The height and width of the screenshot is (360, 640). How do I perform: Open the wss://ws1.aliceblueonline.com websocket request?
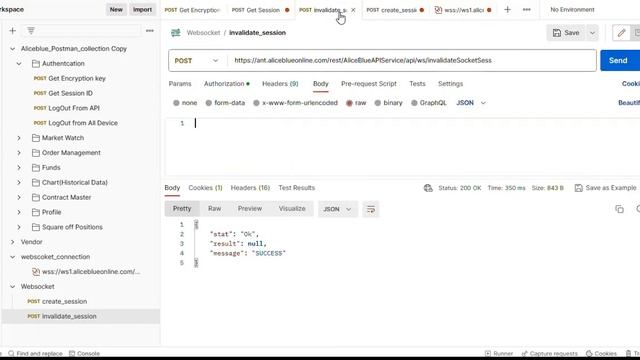pos(86,271)
